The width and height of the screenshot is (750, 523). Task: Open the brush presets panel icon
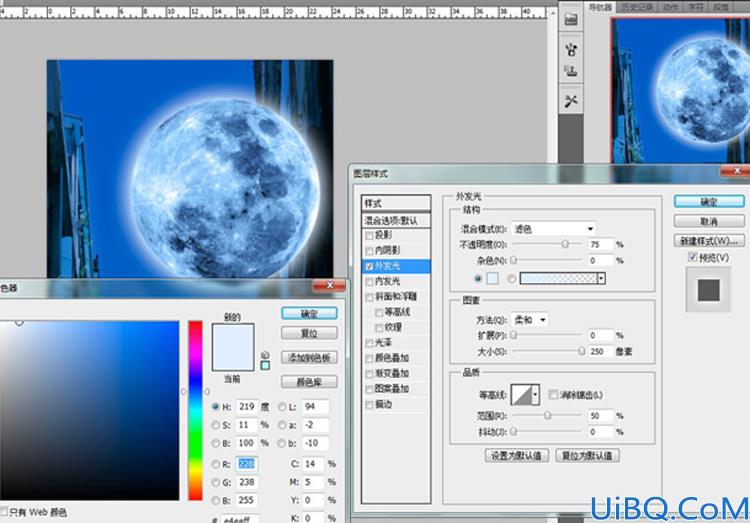click(571, 49)
